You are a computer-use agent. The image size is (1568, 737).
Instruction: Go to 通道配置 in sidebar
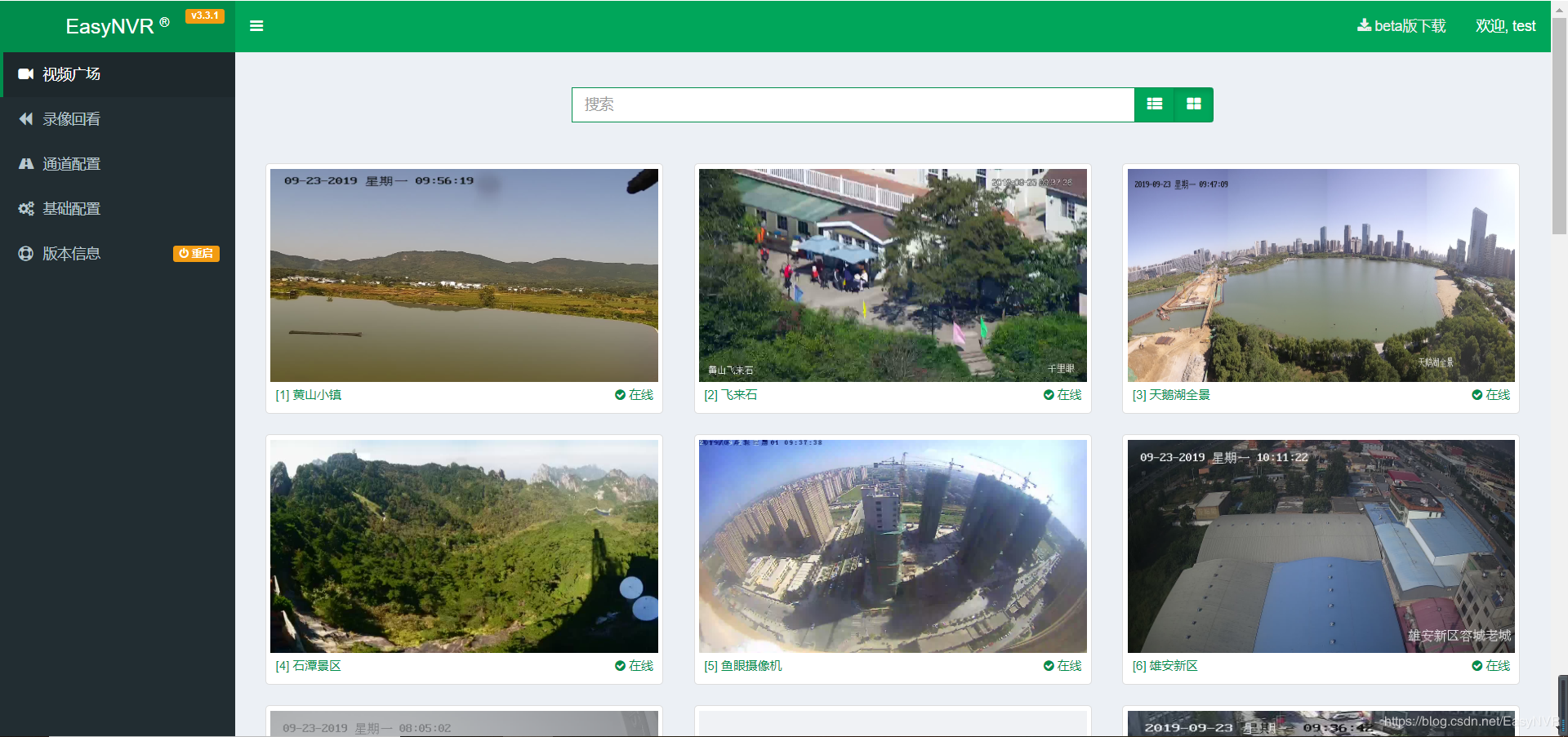point(118,164)
